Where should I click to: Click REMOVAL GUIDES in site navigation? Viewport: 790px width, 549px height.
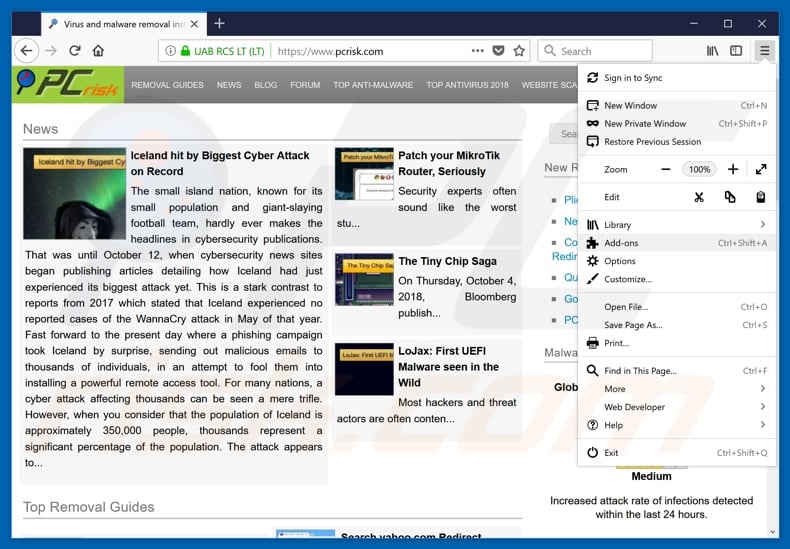(x=167, y=85)
